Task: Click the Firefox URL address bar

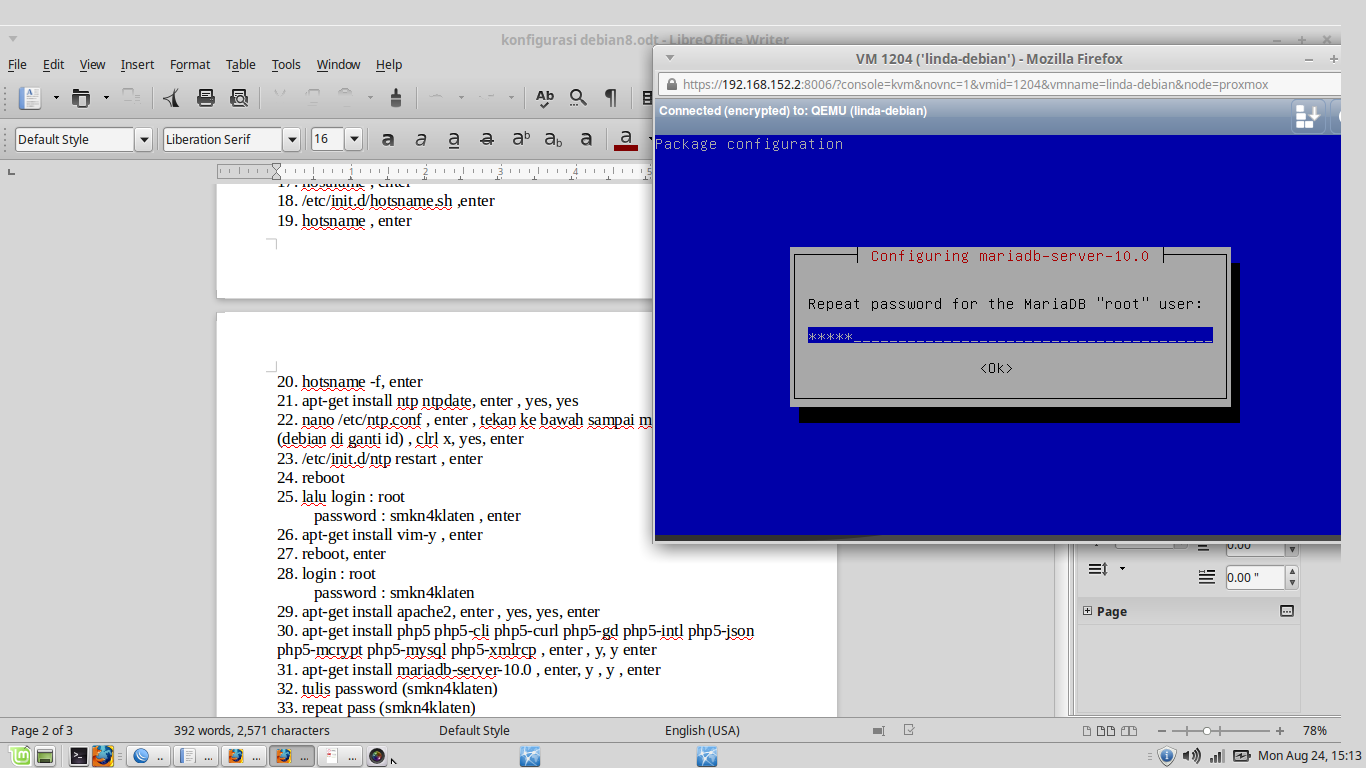Action: [x=1000, y=85]
